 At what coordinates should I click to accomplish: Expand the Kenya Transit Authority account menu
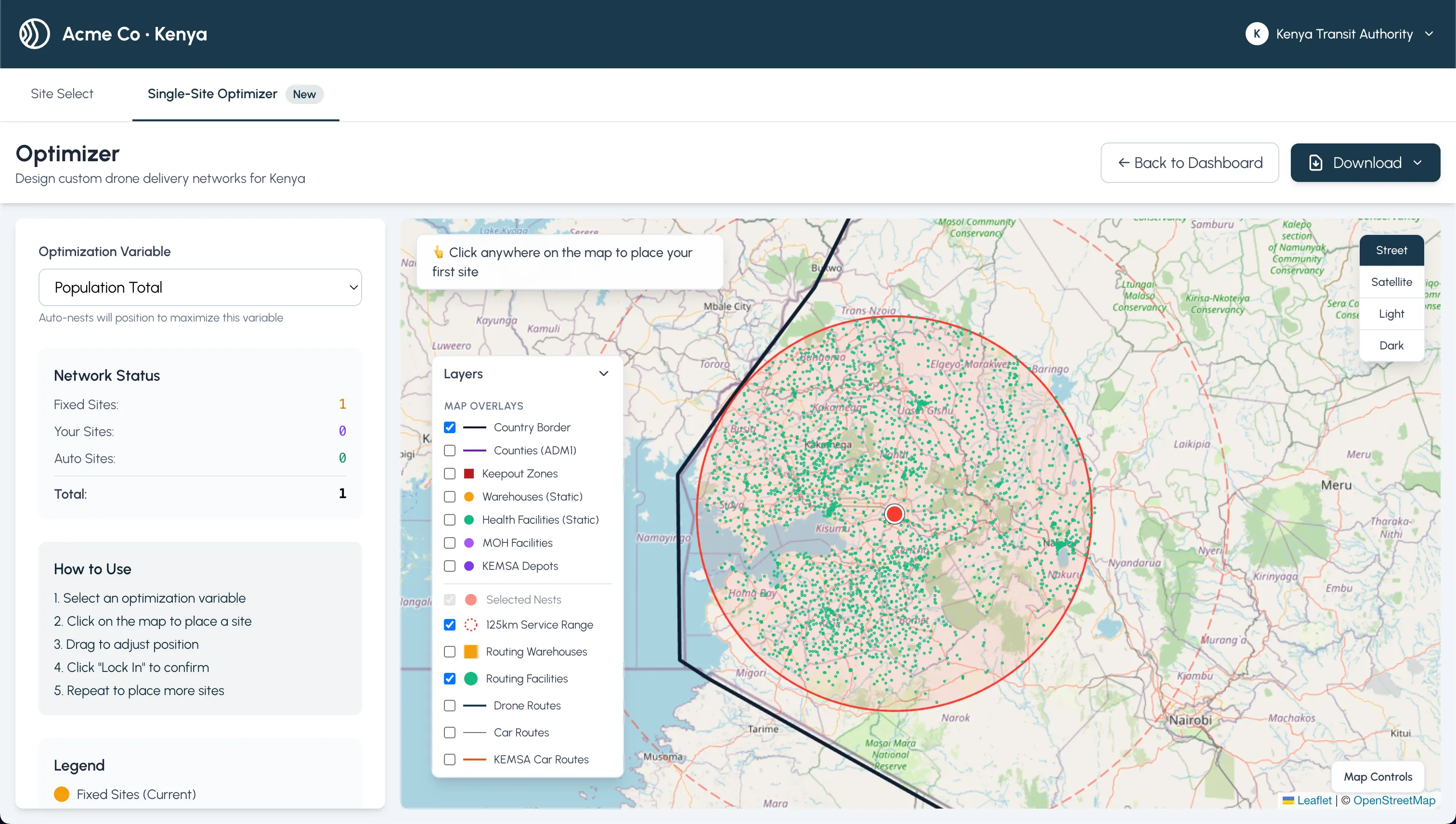tap(1429, 34)
